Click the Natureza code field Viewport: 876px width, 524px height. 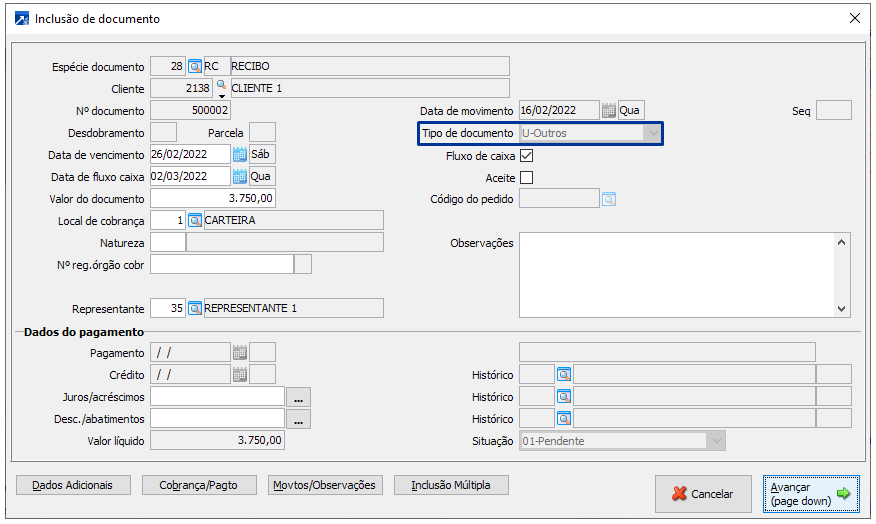click(168, 242)
